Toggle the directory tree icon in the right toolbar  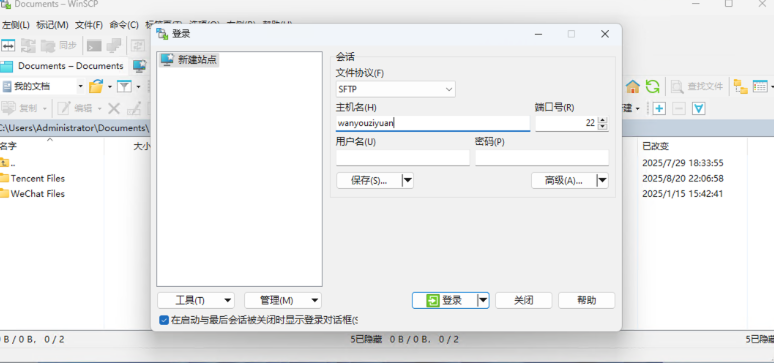pyautogui.click(x=740, y=86)
